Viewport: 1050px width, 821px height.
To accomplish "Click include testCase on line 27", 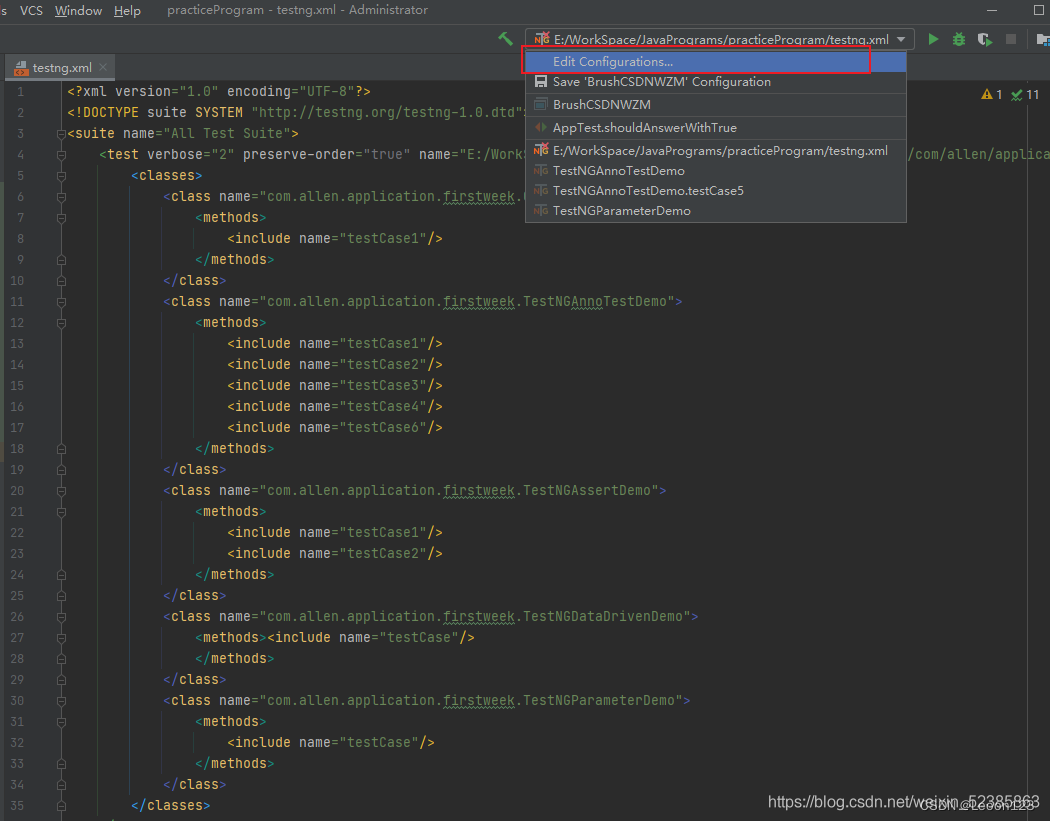I will (371, 638).
